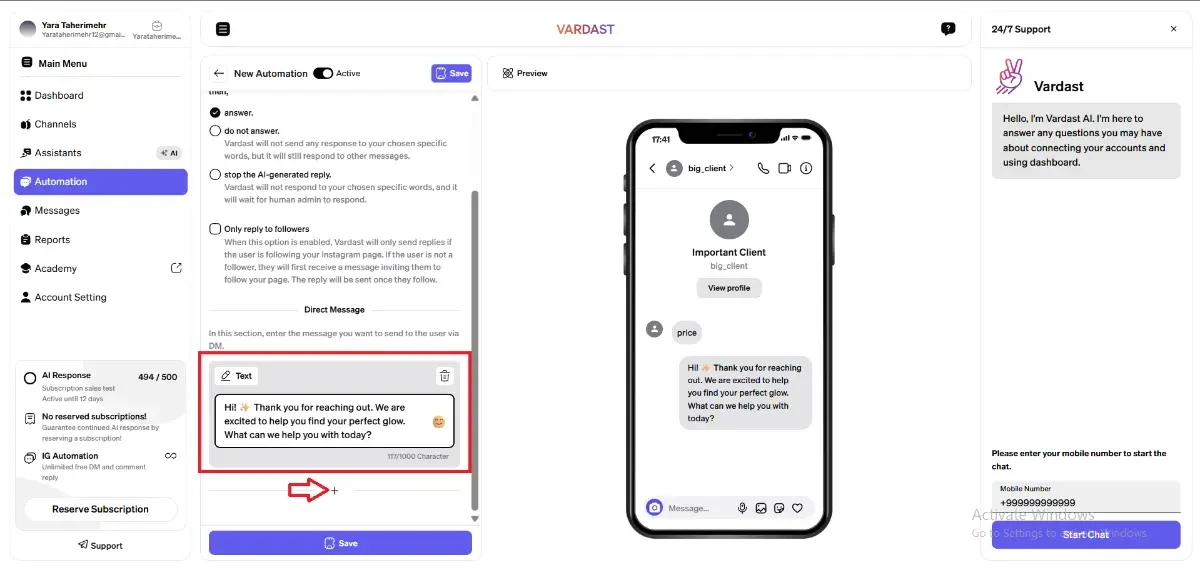
Task: Open the emoji picker in message box
Action: 438,422
